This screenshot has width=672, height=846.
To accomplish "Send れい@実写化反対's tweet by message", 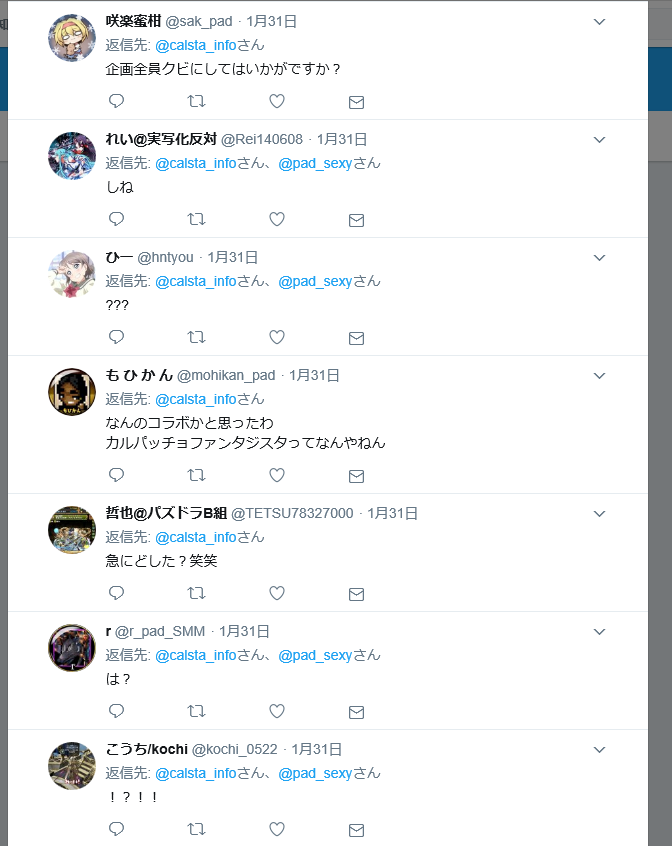I will (356, 220).
